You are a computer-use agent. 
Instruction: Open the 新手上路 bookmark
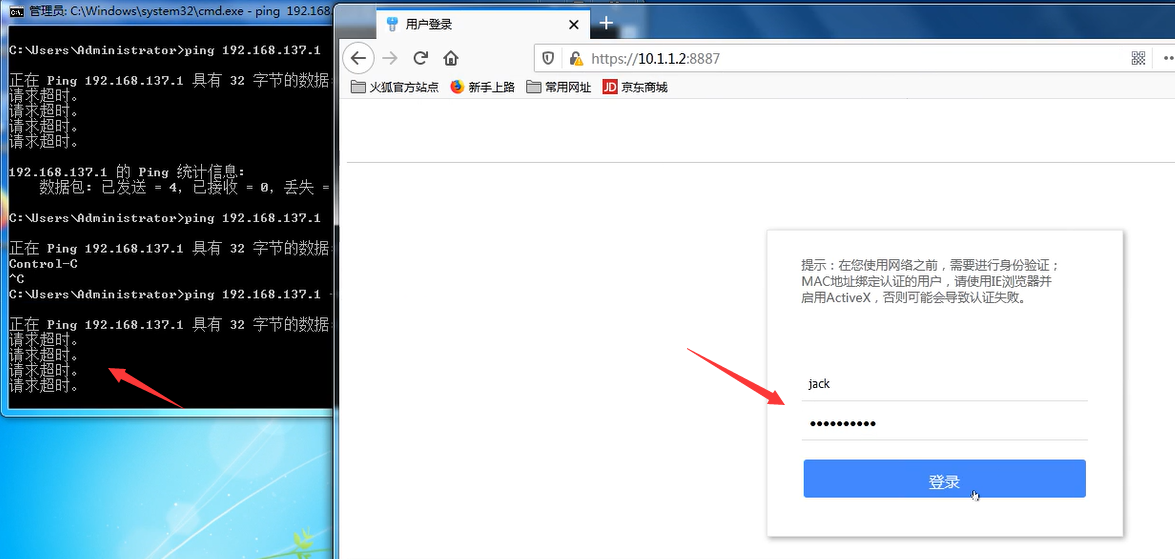tap(483, 87)
